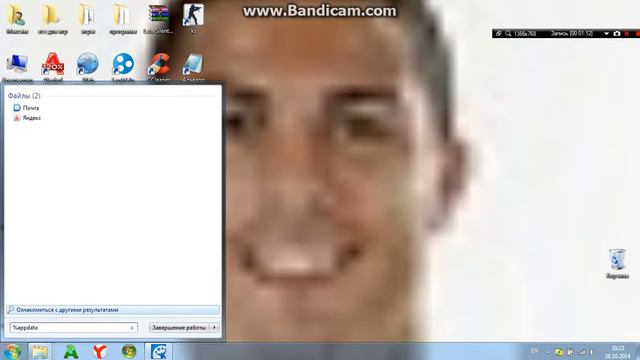Clear the %appdata search text
Screen dimensions: 640x360
click(x=132, y=328)
